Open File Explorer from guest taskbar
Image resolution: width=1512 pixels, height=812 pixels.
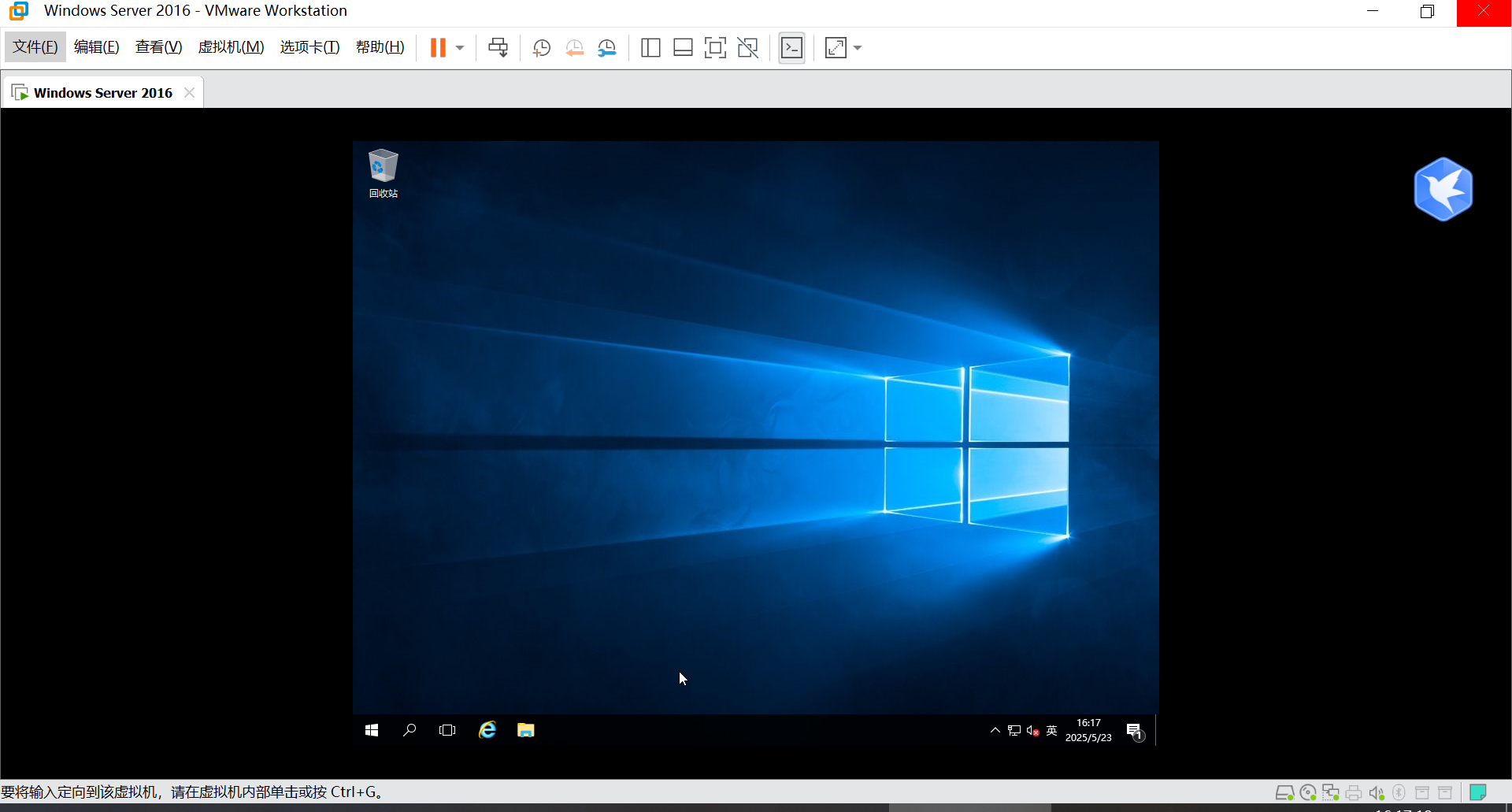[x=526, y=731]
